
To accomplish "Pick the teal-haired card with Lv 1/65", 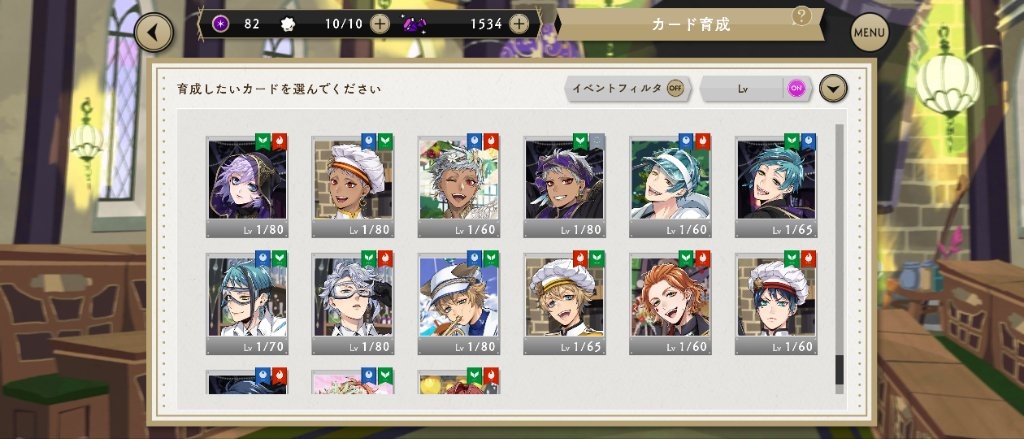I will click(776, 187).
